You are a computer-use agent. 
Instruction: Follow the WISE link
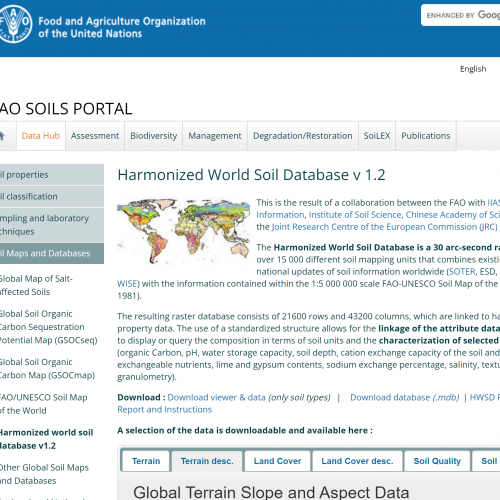click(x=127, y=284)
